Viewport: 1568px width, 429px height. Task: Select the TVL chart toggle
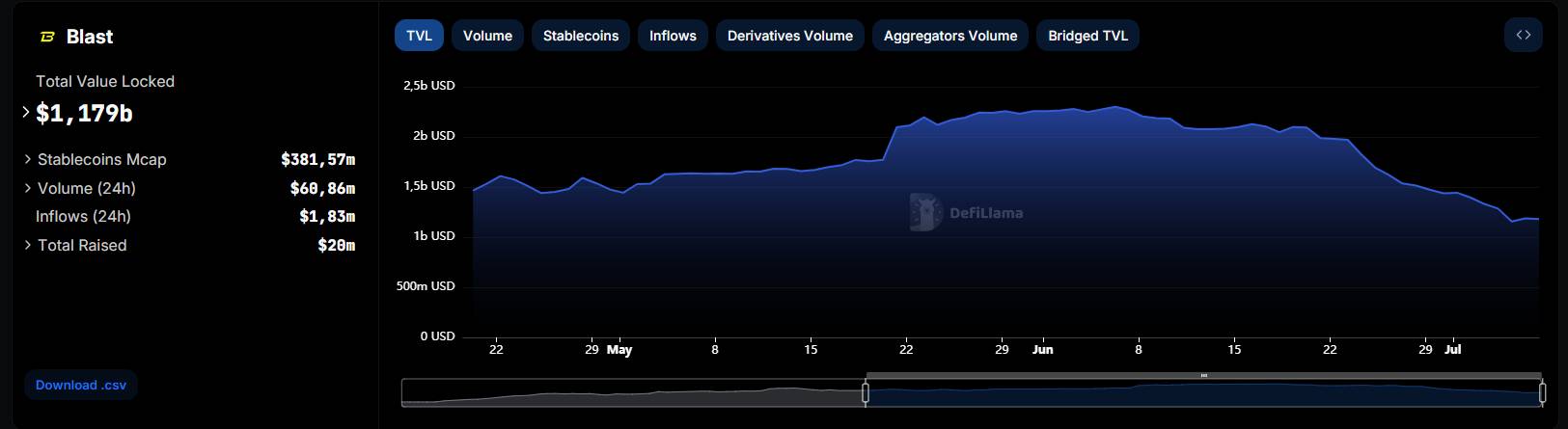pos(419,36)
